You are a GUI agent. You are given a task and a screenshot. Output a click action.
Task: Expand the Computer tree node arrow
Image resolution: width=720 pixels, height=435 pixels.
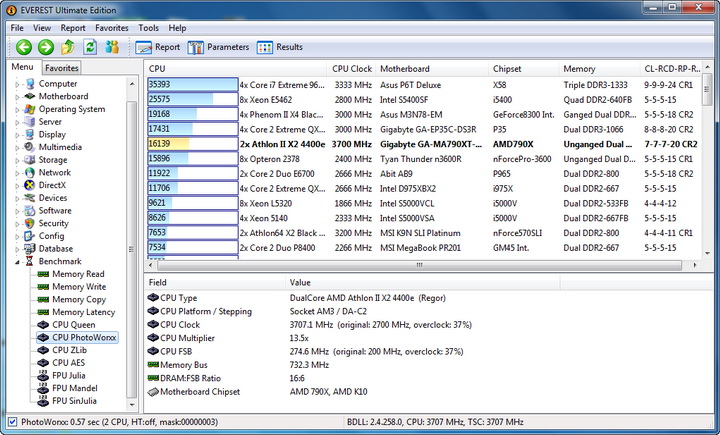click(17, 85)
